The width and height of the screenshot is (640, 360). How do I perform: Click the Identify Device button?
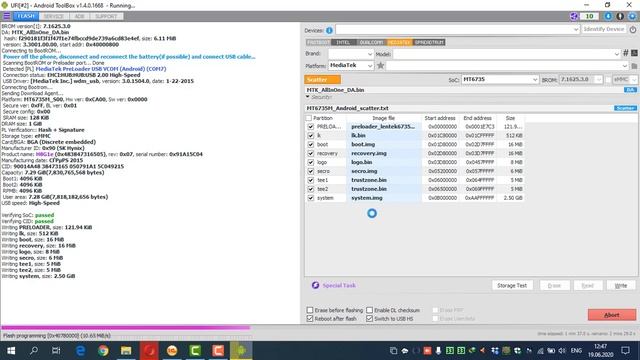click(x=604, y=29)
